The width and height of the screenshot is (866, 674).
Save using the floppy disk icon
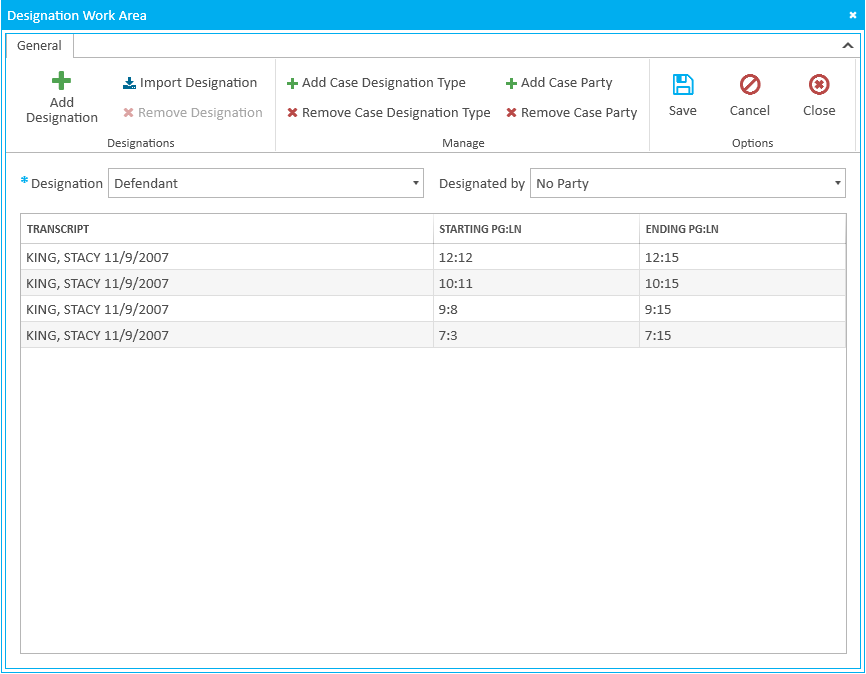pyautogui.click(x=683, y=85)
